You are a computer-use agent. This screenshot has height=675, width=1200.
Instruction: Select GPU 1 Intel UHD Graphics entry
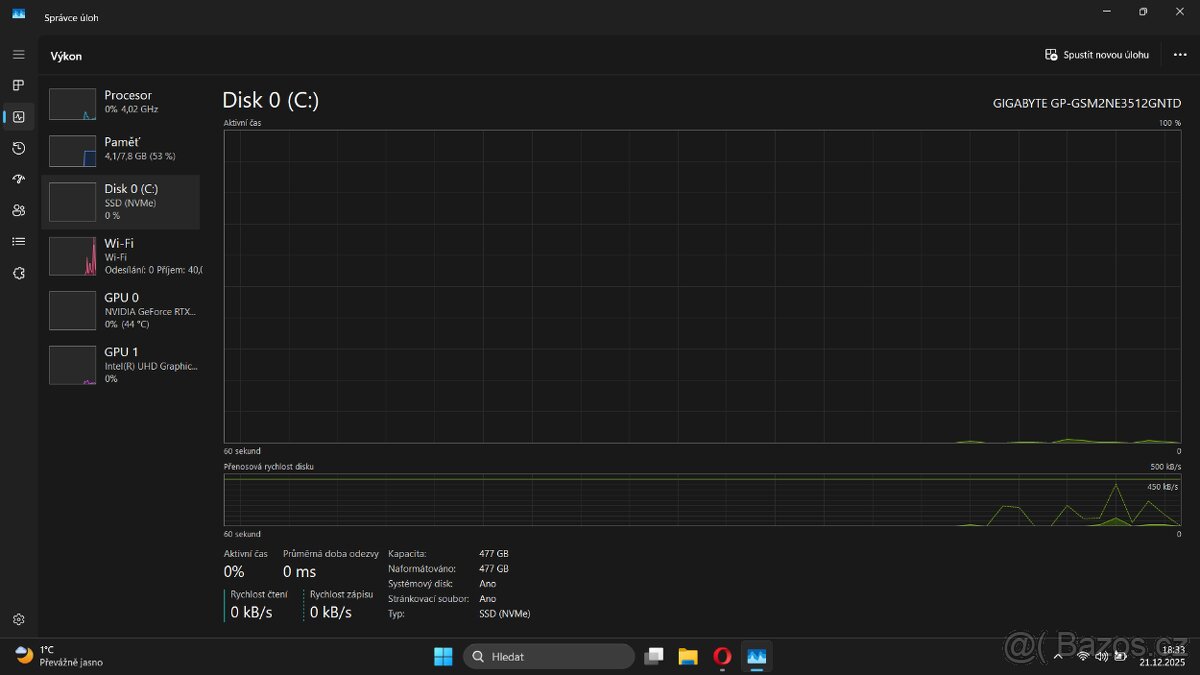(120, 365)
